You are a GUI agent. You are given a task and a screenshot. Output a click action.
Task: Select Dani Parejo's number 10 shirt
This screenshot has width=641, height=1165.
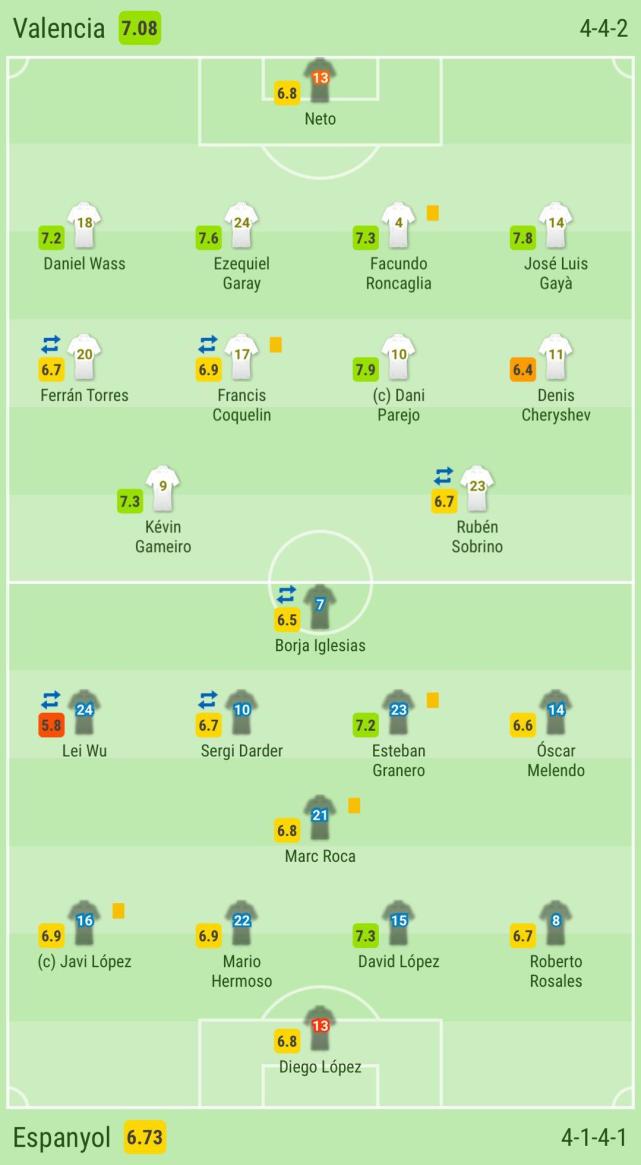click(399, 357)
